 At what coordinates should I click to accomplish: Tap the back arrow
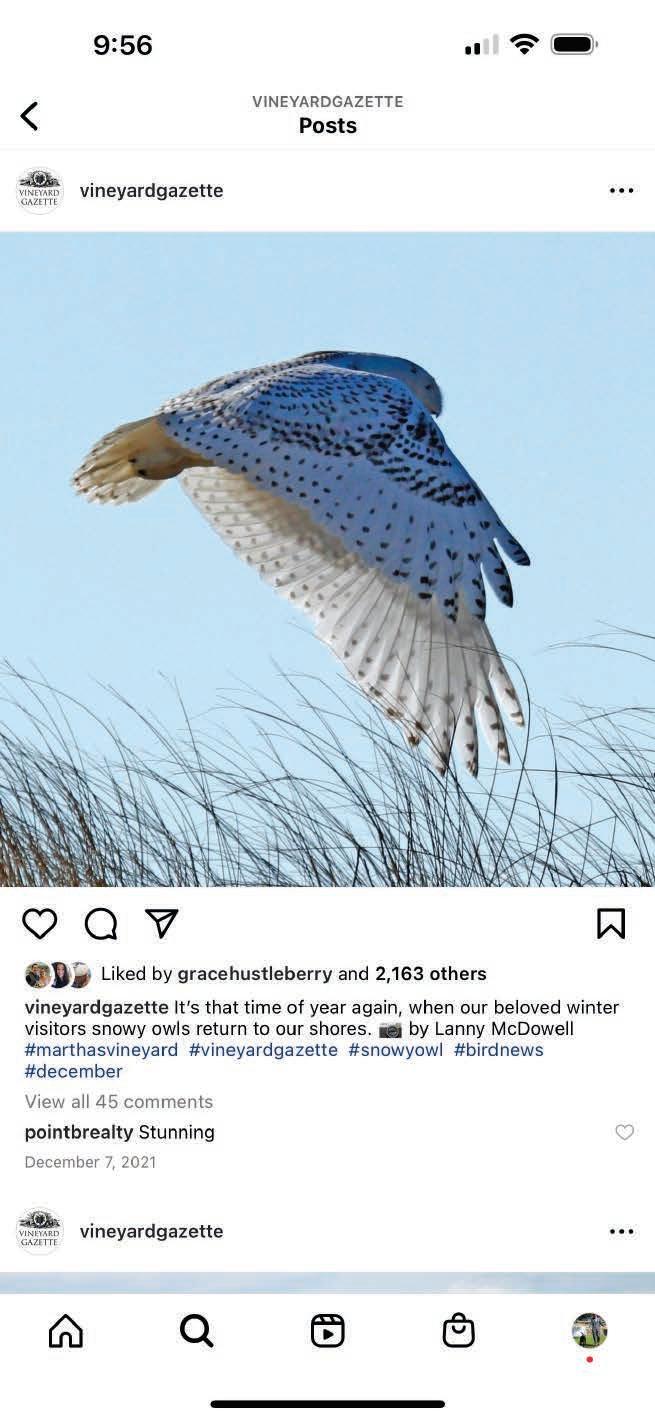pyautogui.click(x=29, y=116)
